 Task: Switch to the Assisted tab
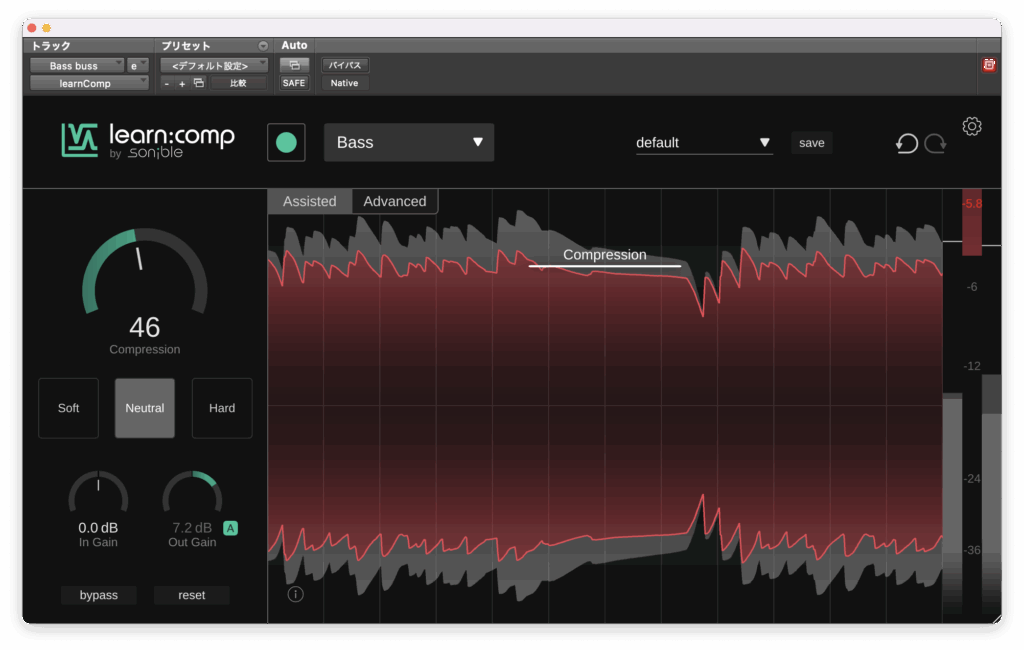click(x=310, y=201)
